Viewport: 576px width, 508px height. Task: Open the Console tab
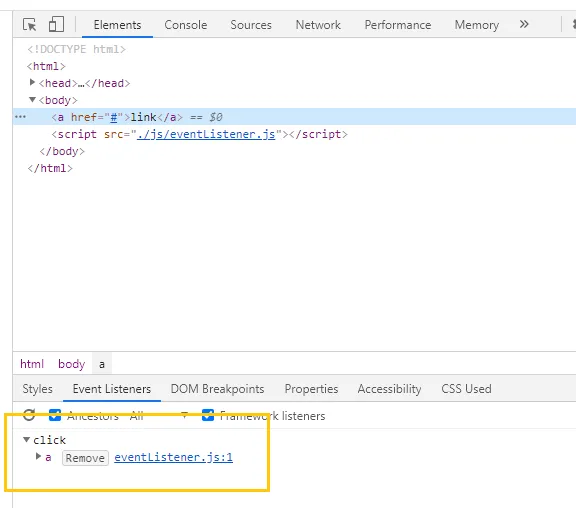(x=186, y=25)
